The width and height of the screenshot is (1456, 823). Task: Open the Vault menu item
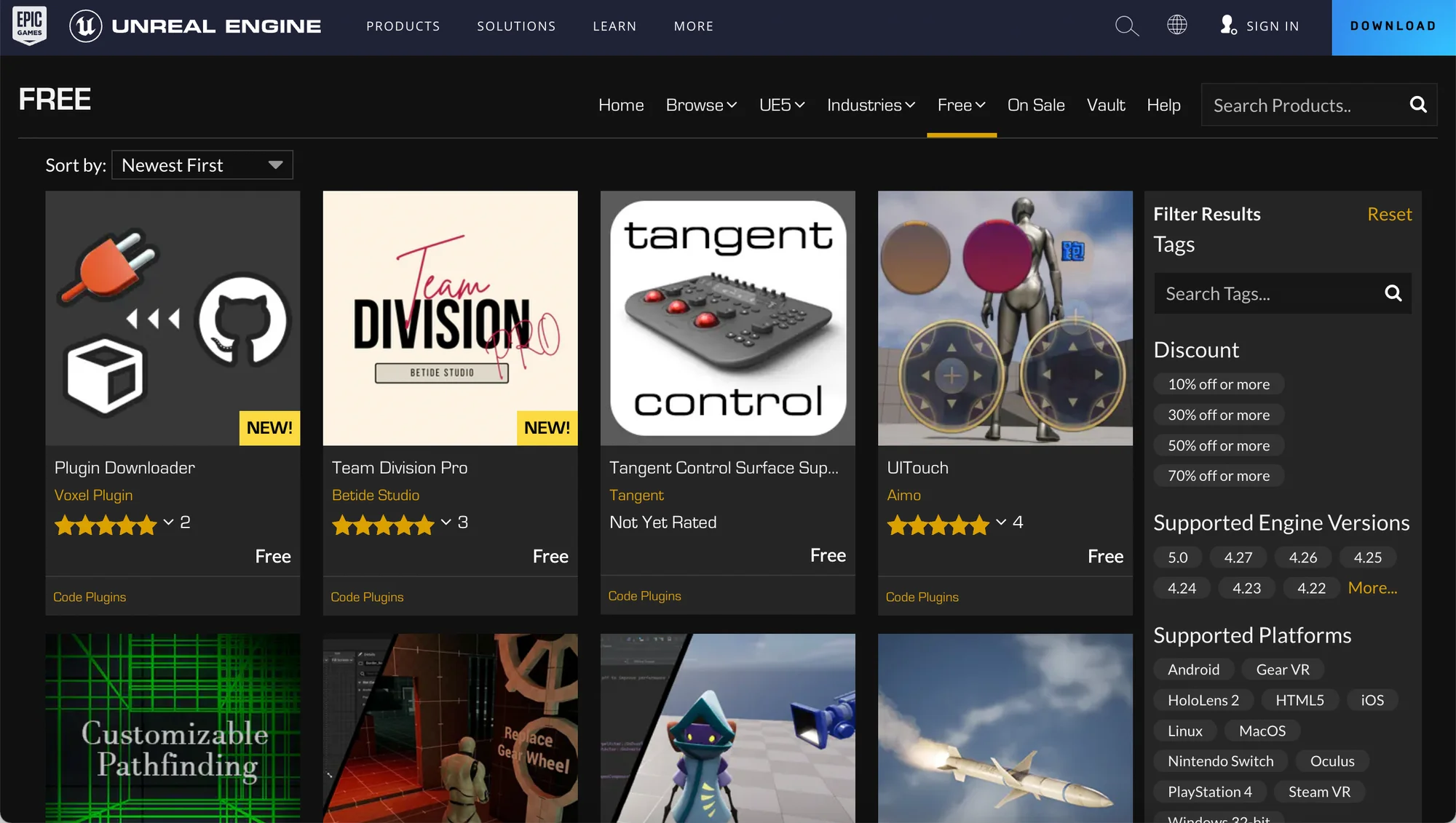coord(1105,106)
